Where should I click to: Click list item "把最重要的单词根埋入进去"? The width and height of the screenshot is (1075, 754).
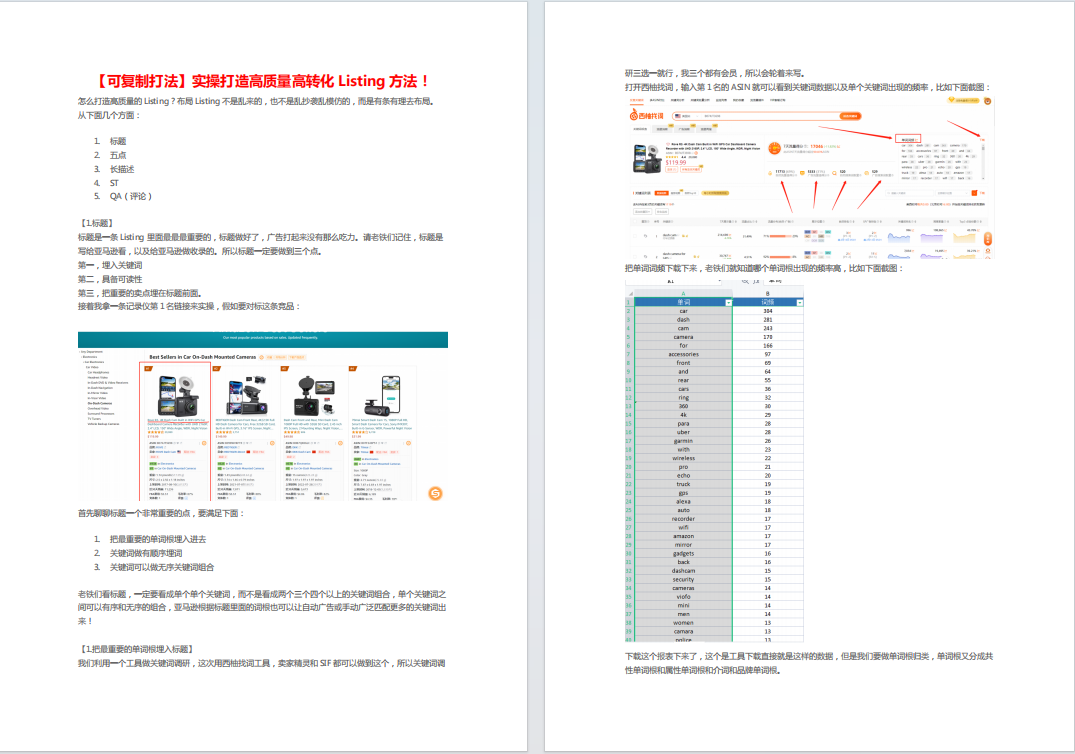(158, 539)
